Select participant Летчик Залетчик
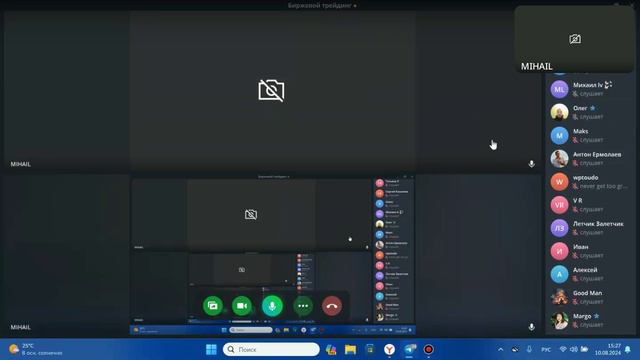This screenshot has width=640, height=360. (591, 228)
